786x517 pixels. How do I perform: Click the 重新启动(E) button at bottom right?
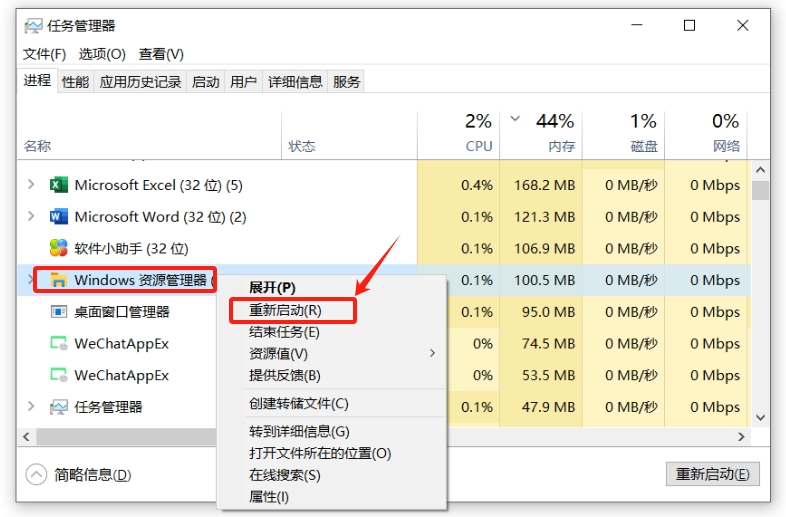click(x=712, y=474)
